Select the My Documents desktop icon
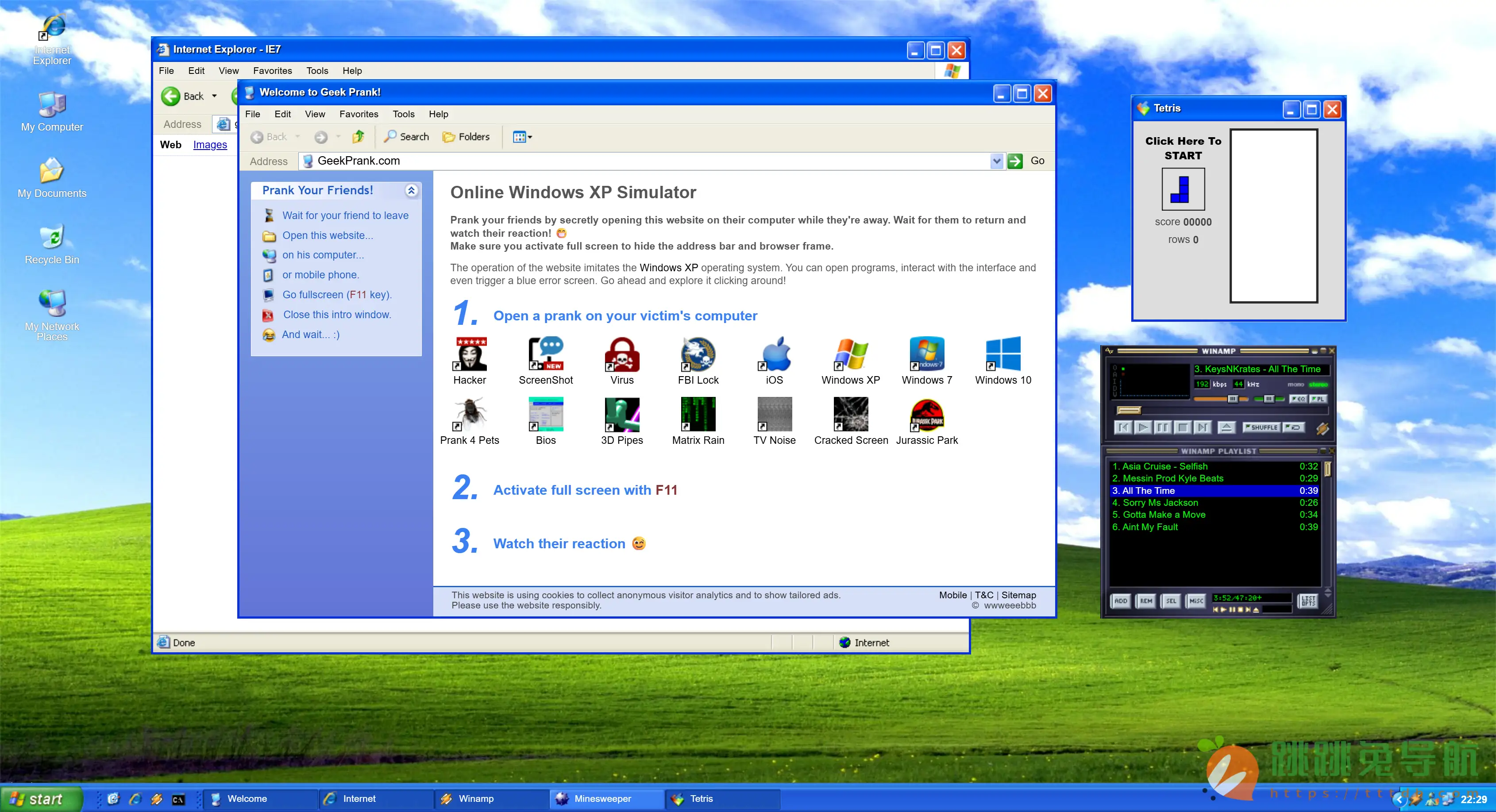Image resolution: width=1496 pixels, height=812 pixels. 52,178
